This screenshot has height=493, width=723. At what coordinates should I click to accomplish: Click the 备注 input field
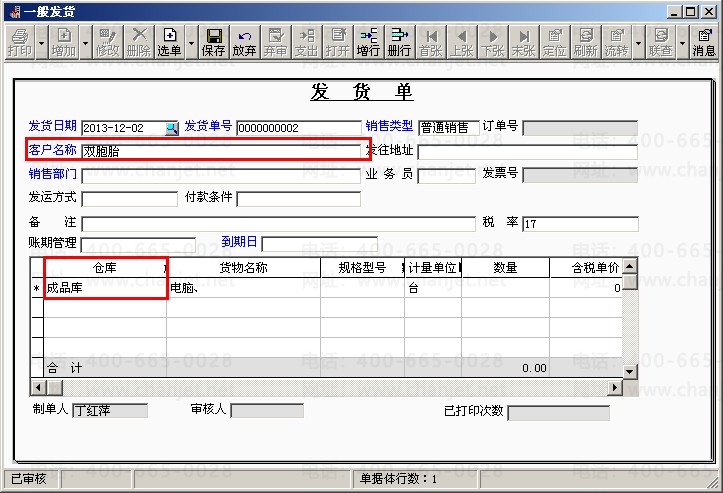point(279,224)
